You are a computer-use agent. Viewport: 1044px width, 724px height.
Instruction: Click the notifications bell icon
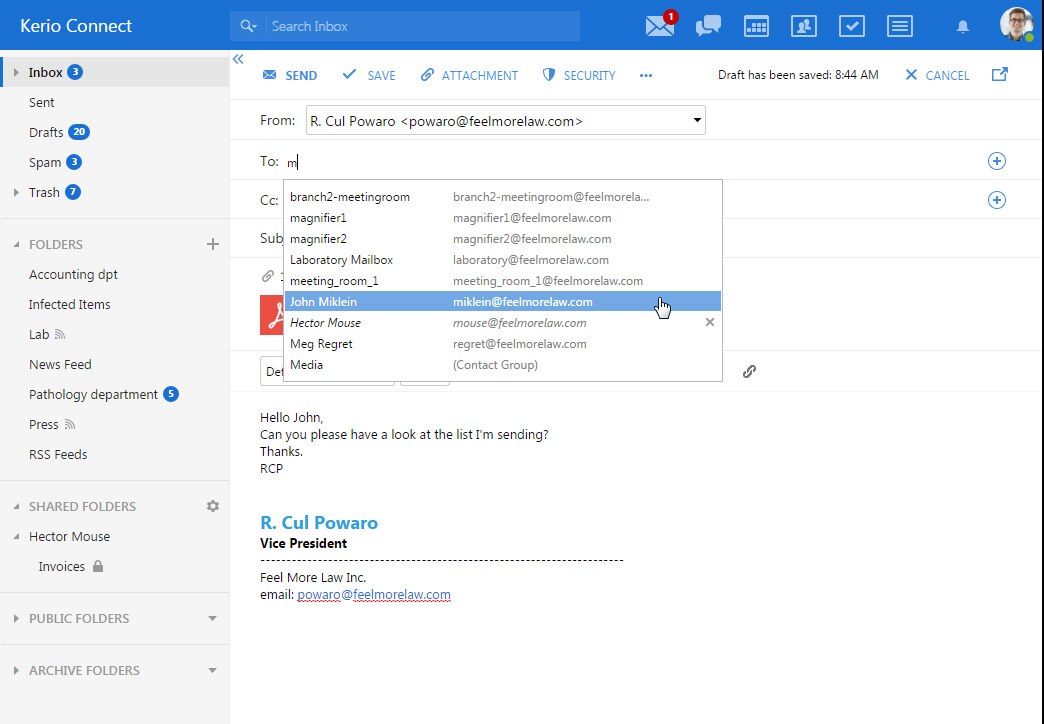(963, 27)
